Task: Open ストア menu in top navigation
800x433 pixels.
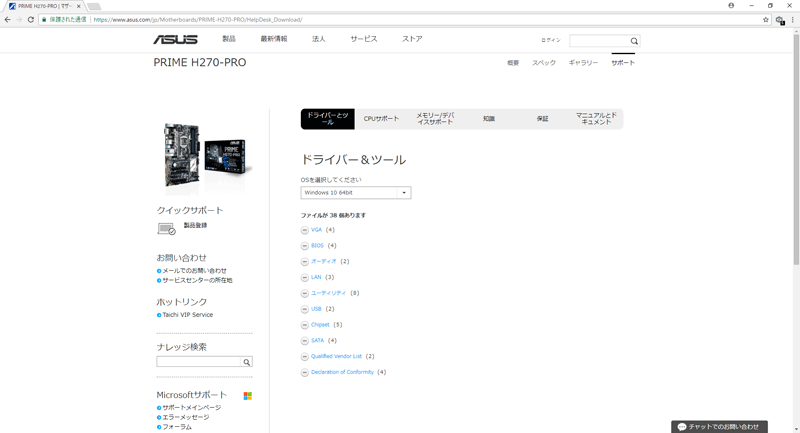Action: [412, 39]
